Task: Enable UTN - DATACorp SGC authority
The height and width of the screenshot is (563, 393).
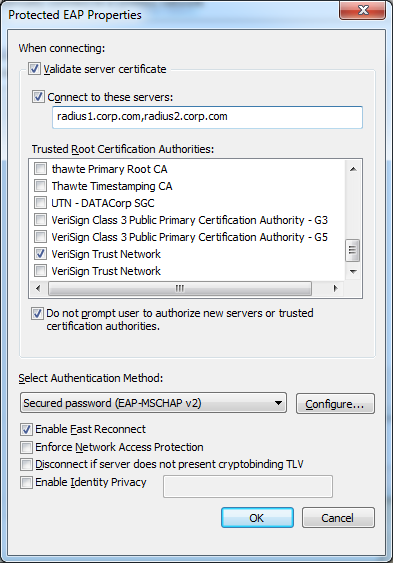Action: [x=40, y=203]
